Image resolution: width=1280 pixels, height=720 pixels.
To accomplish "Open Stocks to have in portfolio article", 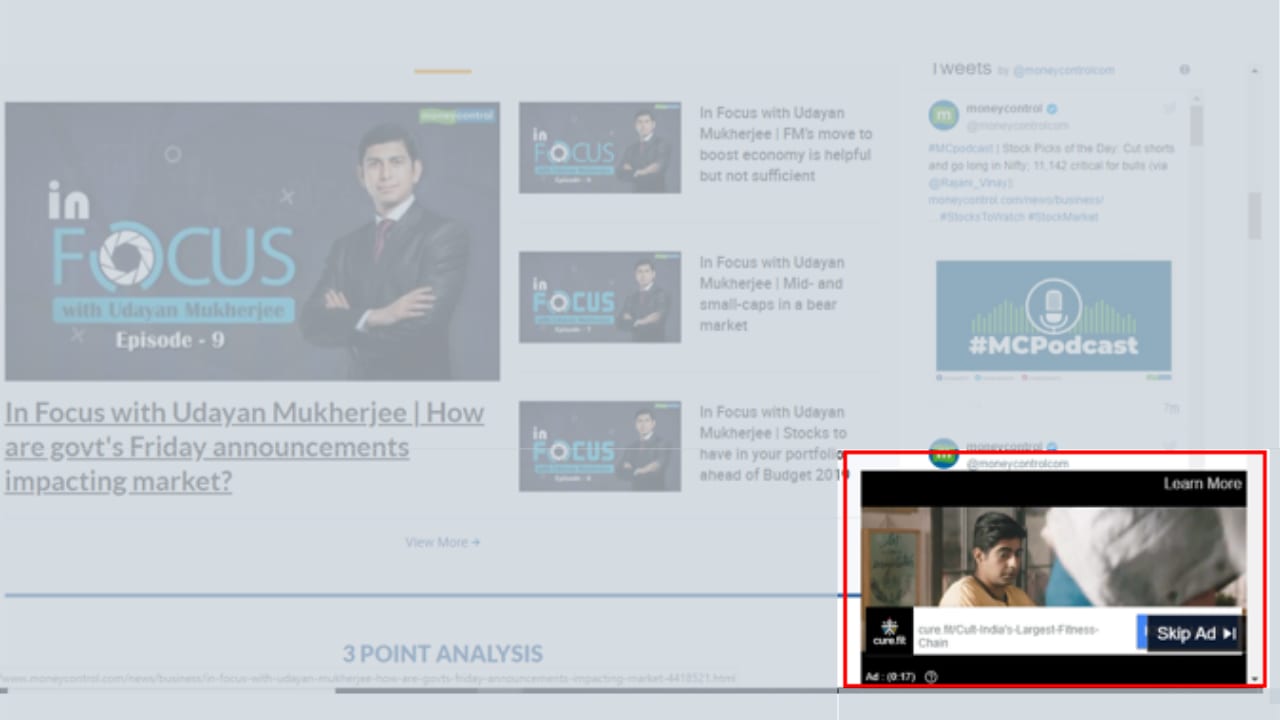I will (x=774, y=443).
